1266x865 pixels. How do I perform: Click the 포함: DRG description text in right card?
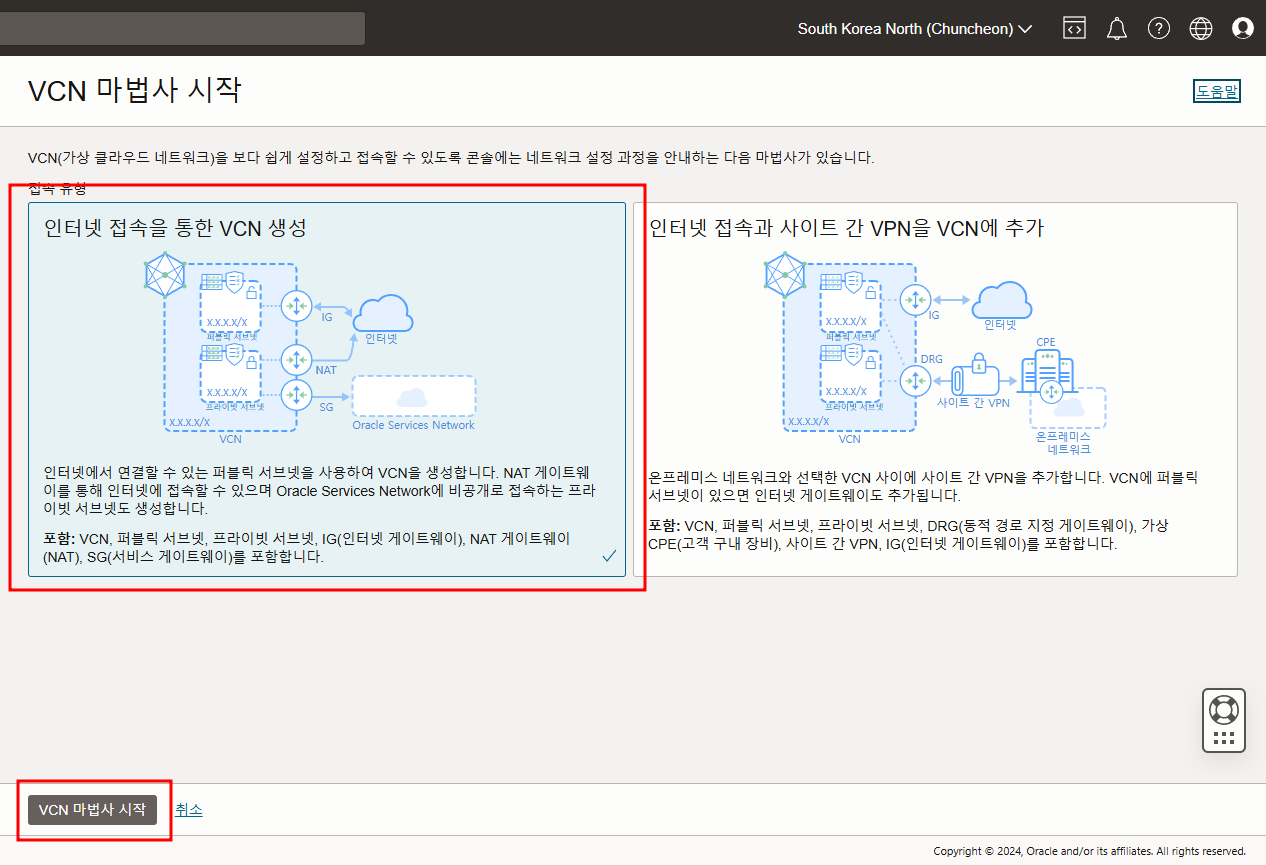click(909, 535)
